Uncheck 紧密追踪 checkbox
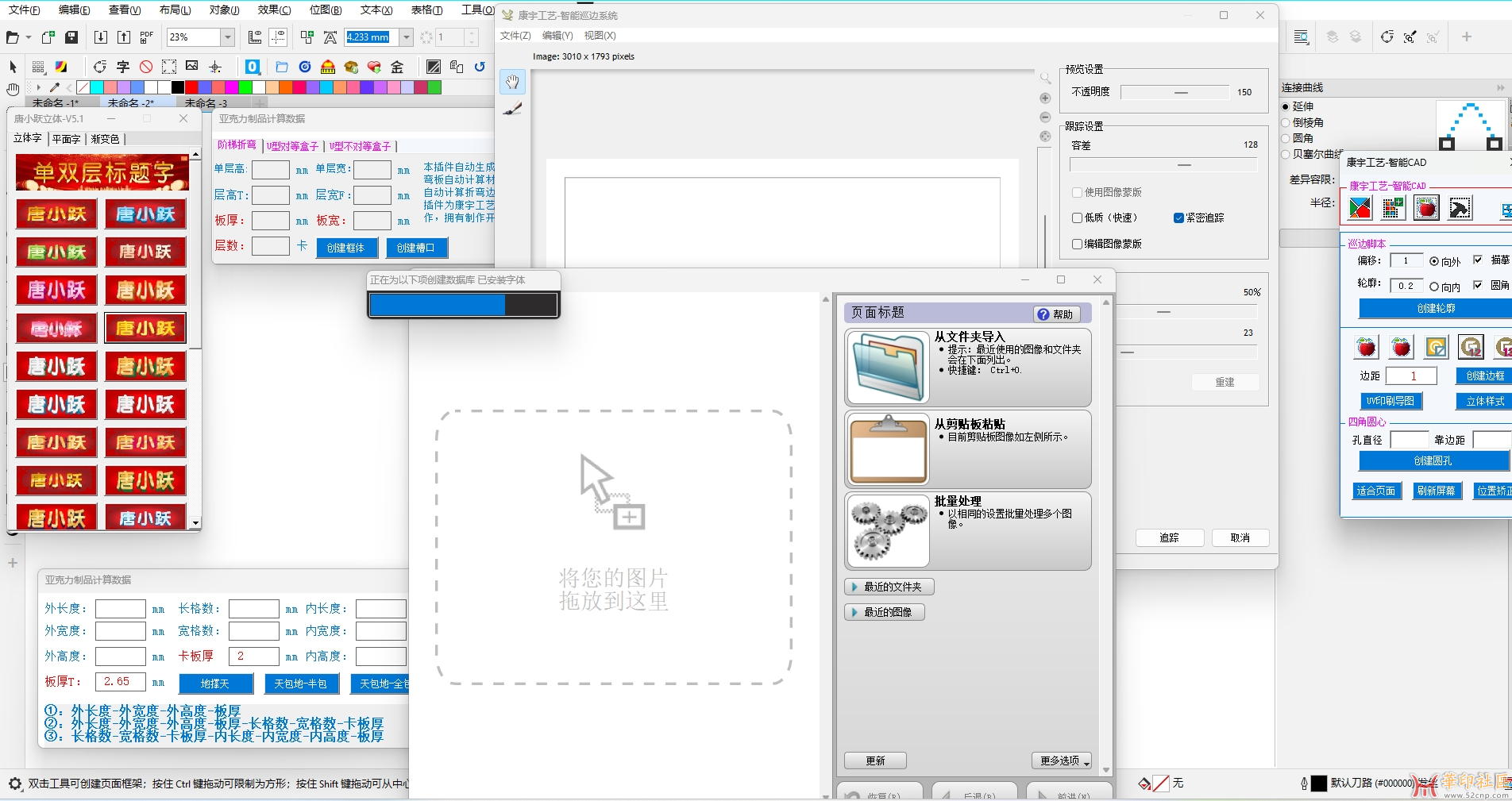 [1178, 218]
